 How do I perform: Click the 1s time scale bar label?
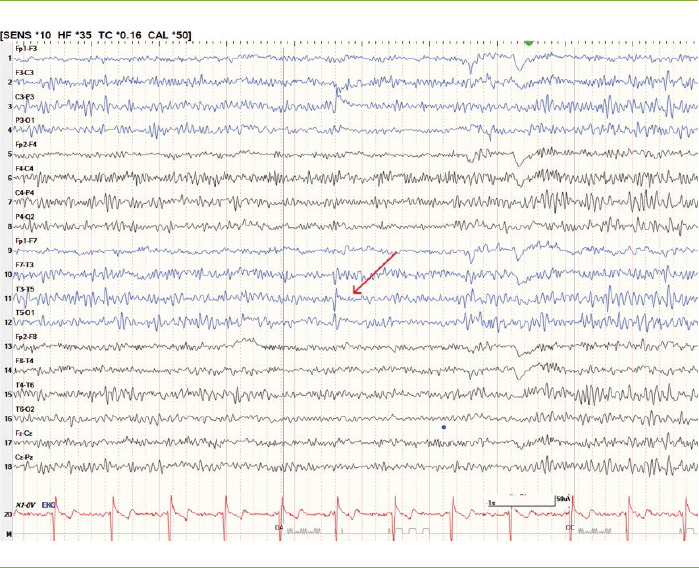492,502
